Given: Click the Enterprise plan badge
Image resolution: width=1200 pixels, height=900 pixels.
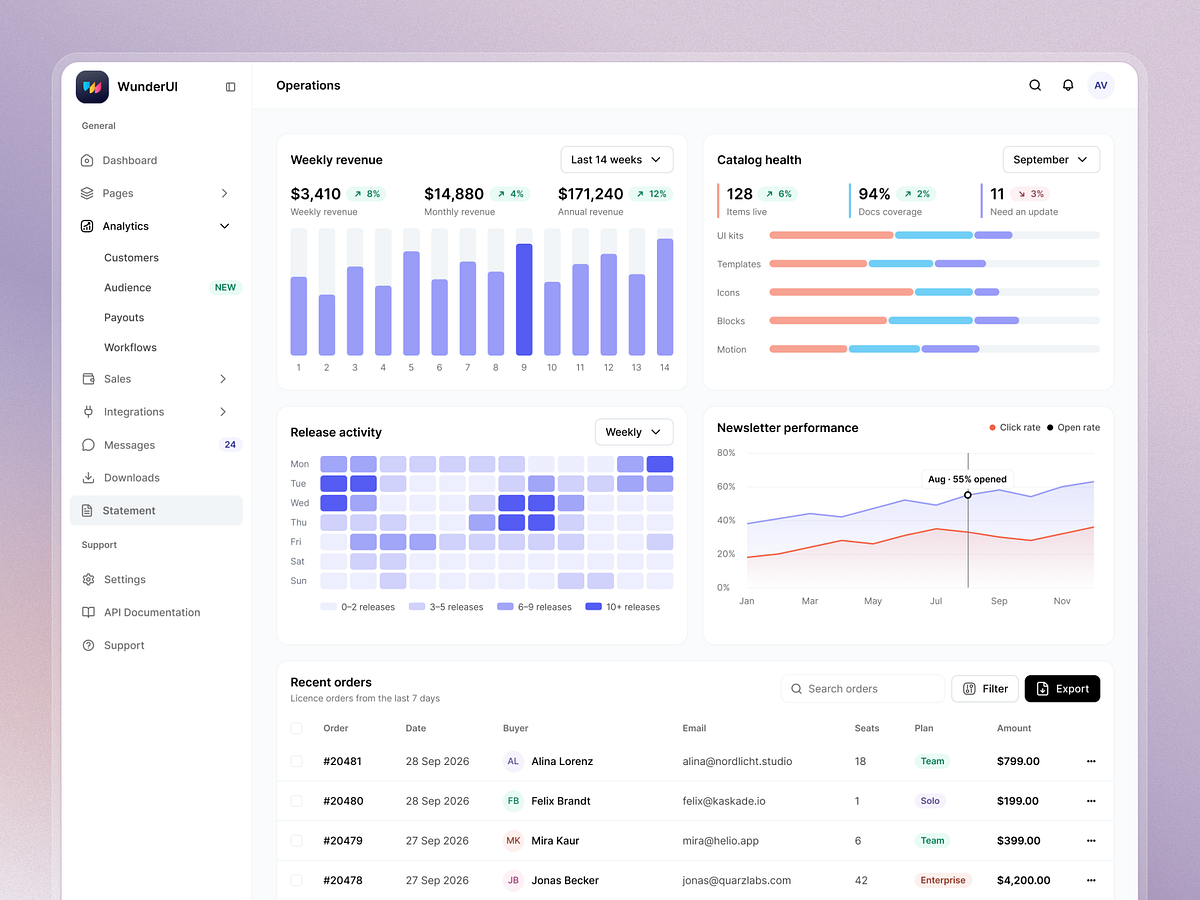Looking at the screenshot, I should [x=943, y=881].
